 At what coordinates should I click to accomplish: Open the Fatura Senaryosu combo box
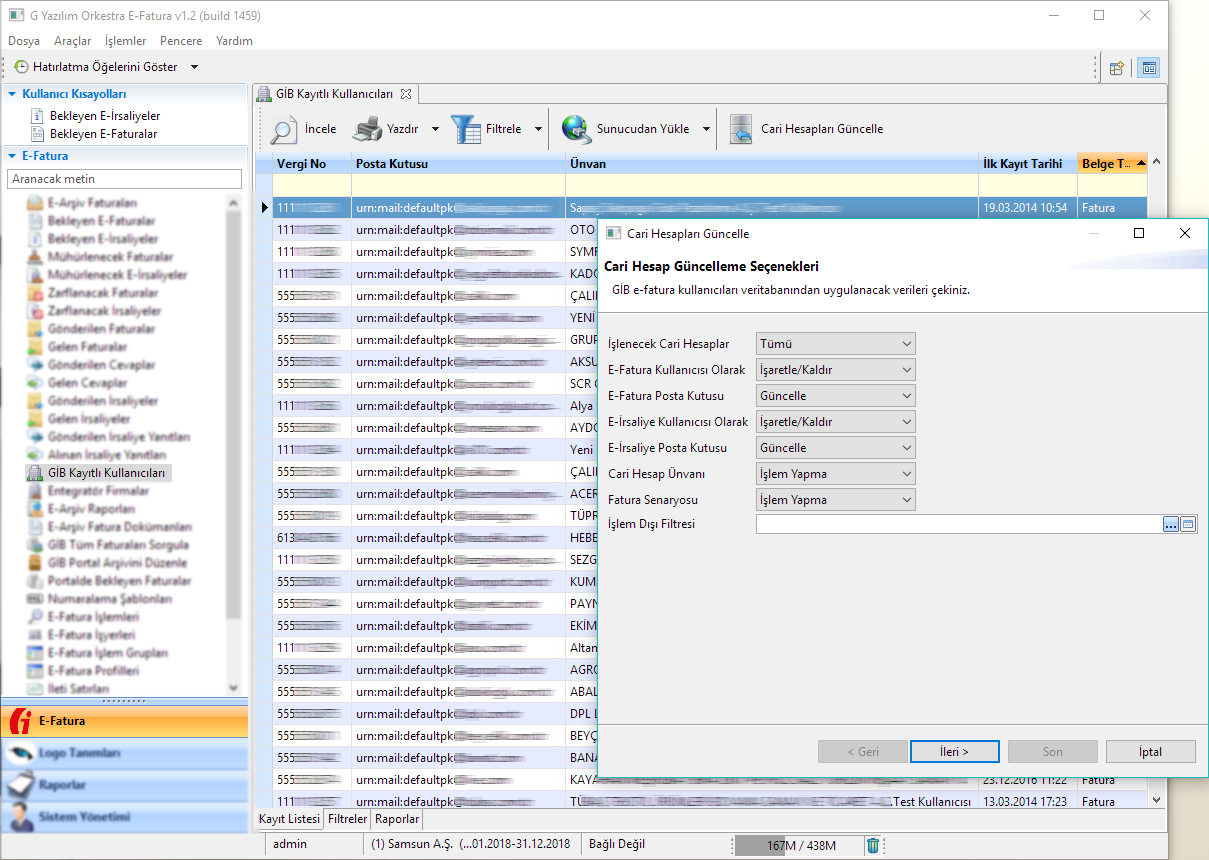[836, 500]
